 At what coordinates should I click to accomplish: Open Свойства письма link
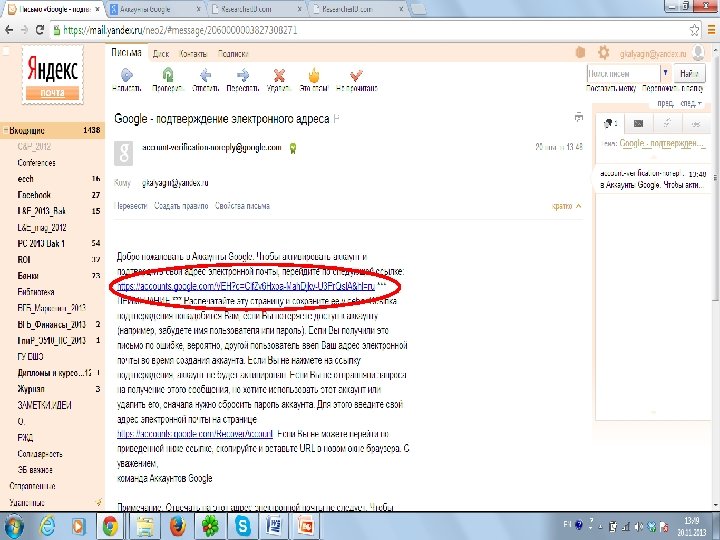coord(242,206)
